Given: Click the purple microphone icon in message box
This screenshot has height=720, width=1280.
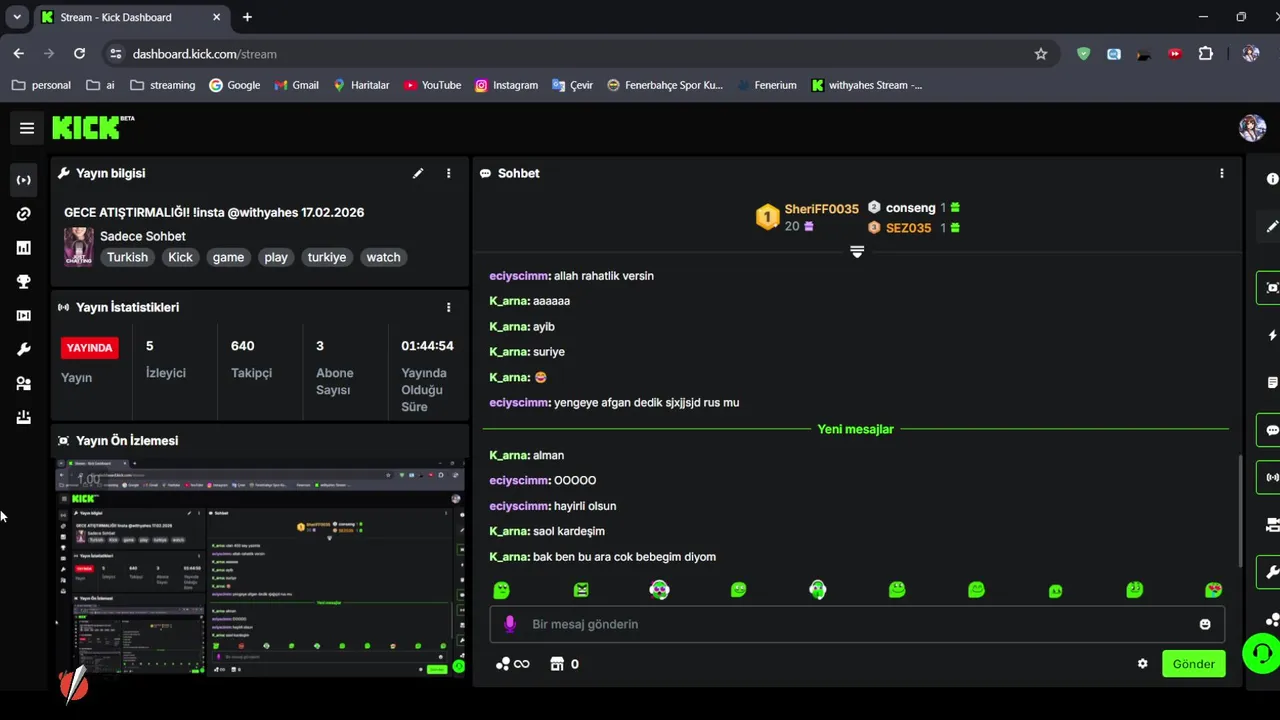Looking at the screenshot, I should pyautogui.click(x=510, y=624).
